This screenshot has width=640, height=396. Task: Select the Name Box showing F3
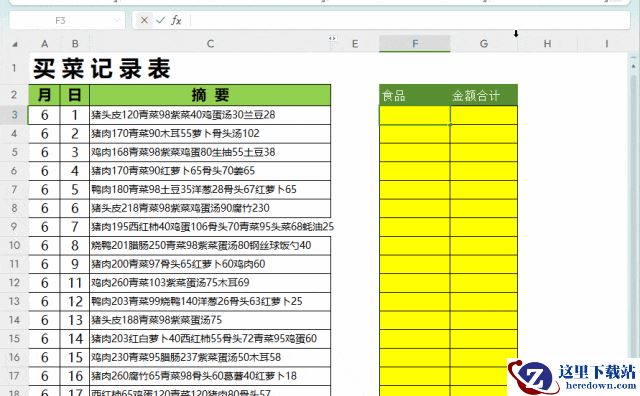click(60, 20)
